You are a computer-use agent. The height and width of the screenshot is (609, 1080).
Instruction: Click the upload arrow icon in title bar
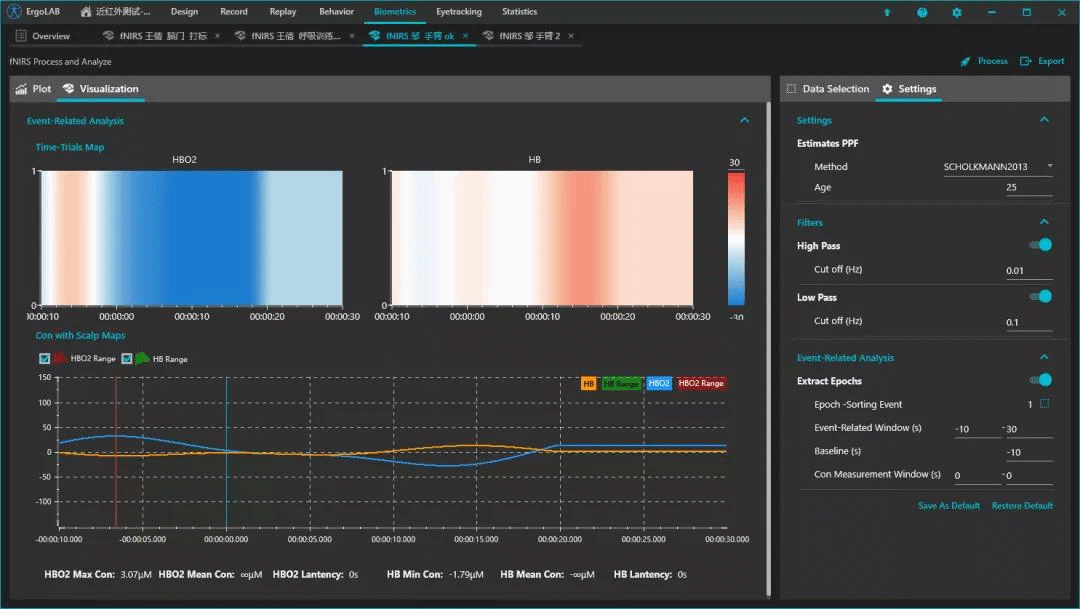tap(886, 13)
